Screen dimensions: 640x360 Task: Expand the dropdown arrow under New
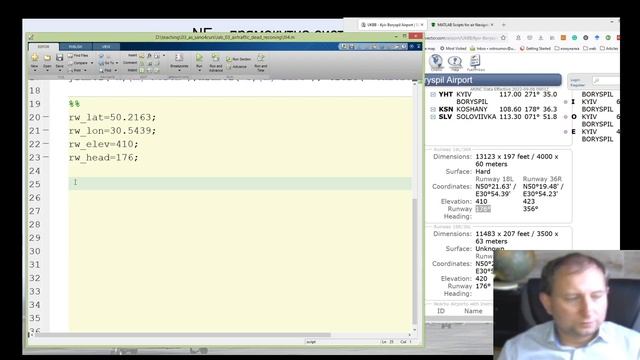pyautogui.click(x=35, y=71)
